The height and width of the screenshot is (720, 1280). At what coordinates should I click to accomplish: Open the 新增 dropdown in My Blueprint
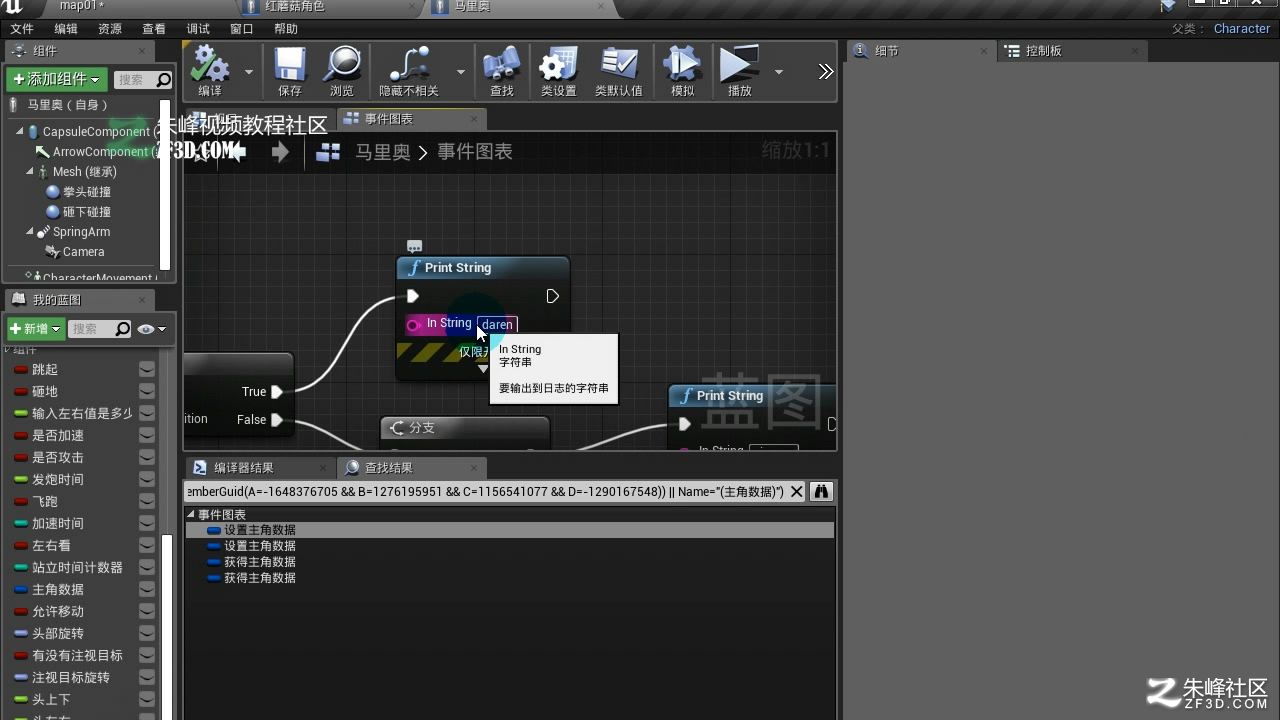click(x=36, y=329)
